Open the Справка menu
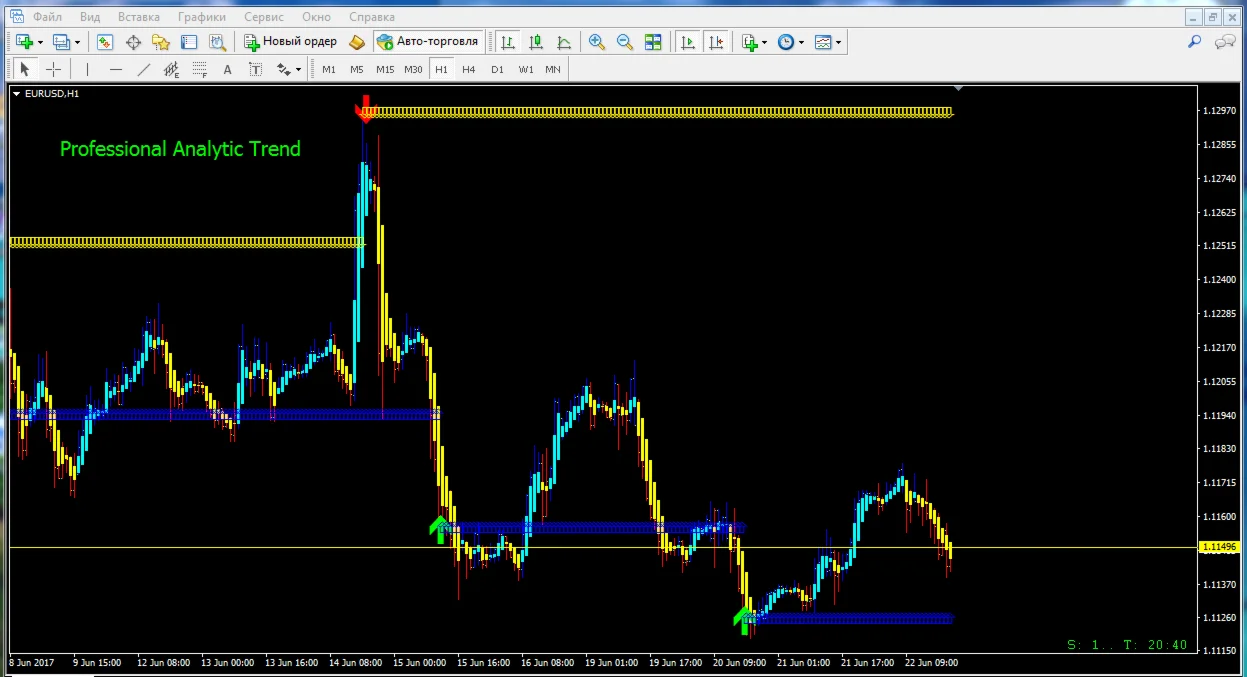 [x=372, y=17]
